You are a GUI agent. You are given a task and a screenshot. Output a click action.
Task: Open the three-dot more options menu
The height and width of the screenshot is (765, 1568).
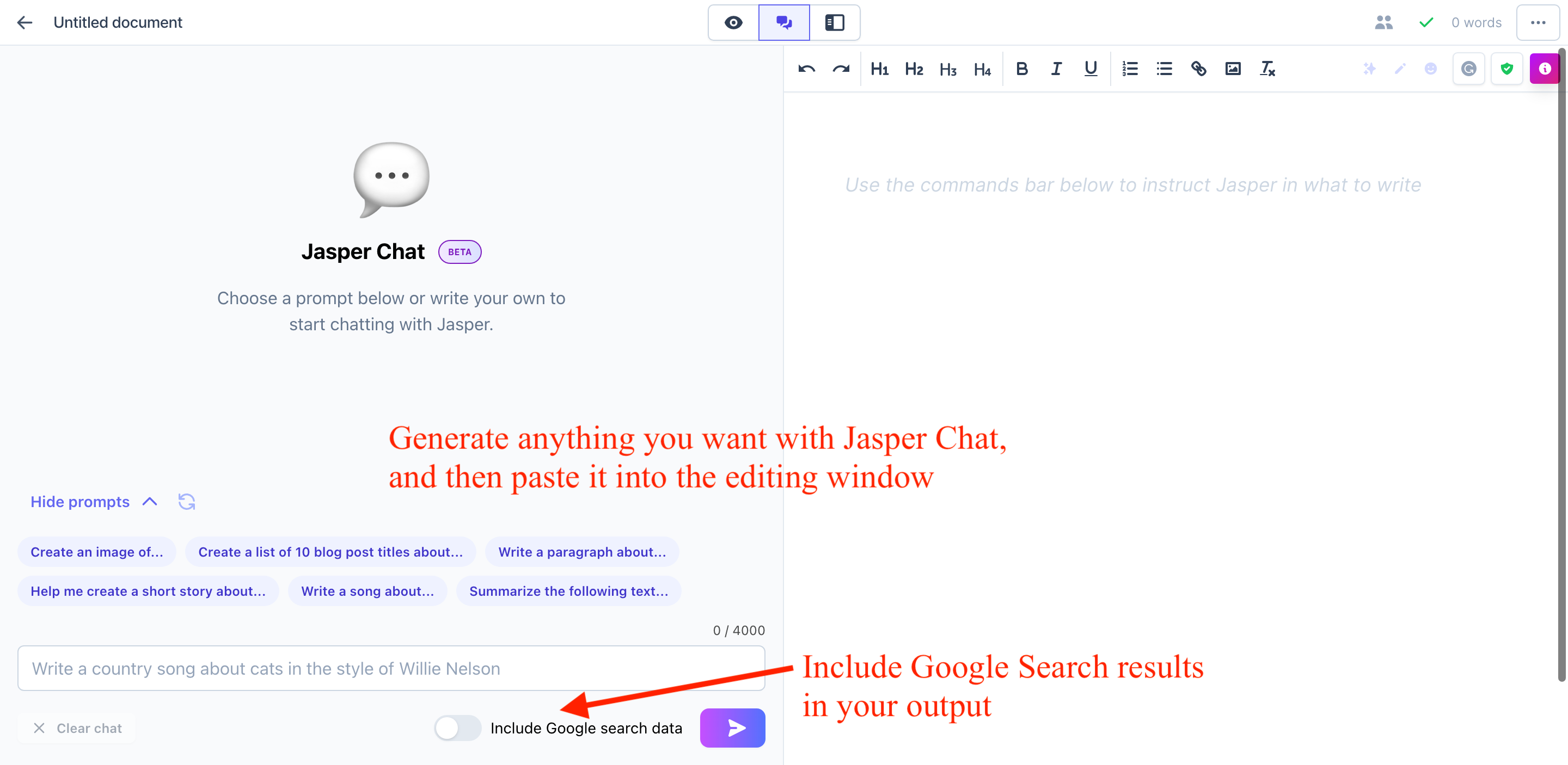point(1538,22)
